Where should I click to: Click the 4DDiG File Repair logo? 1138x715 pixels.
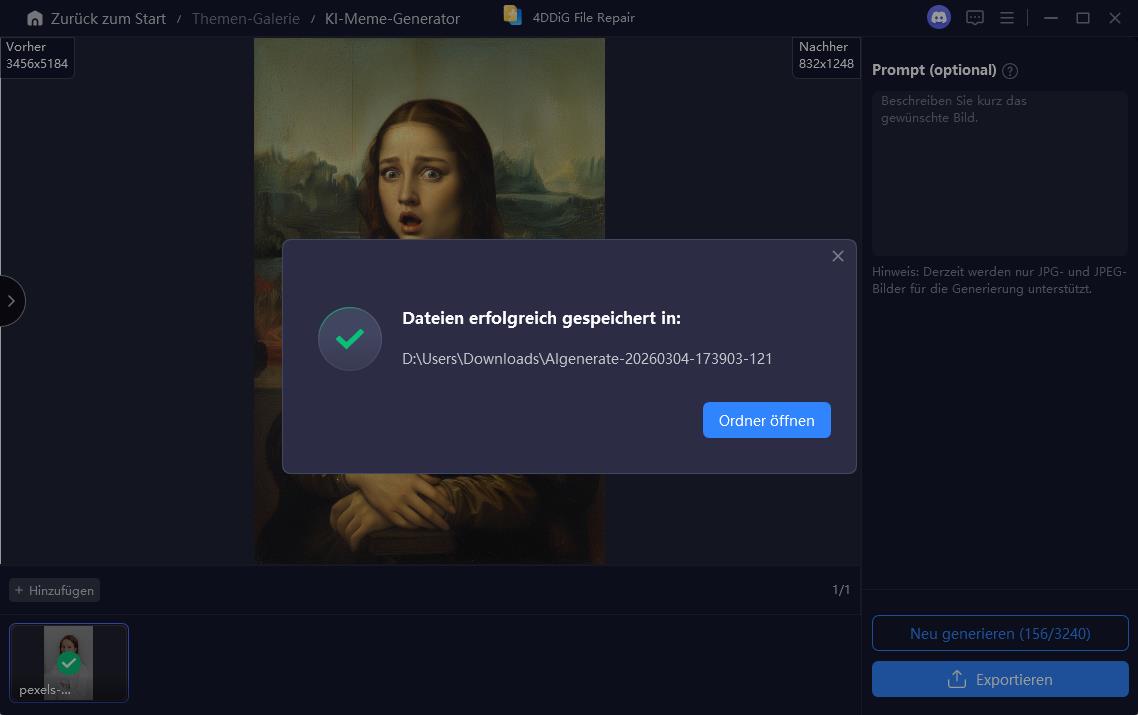(x=512, y=16)
